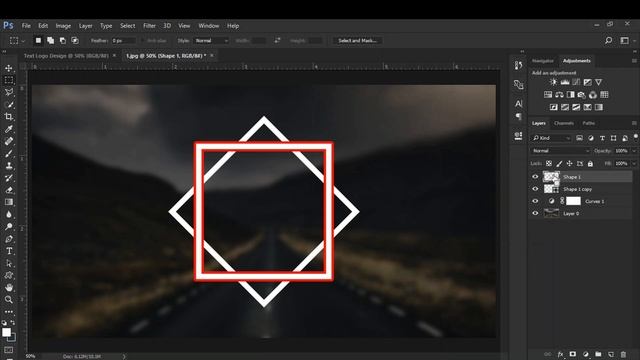640x360 pixels.
Task: Click the Select and Mask button
Action: (357, 40)
